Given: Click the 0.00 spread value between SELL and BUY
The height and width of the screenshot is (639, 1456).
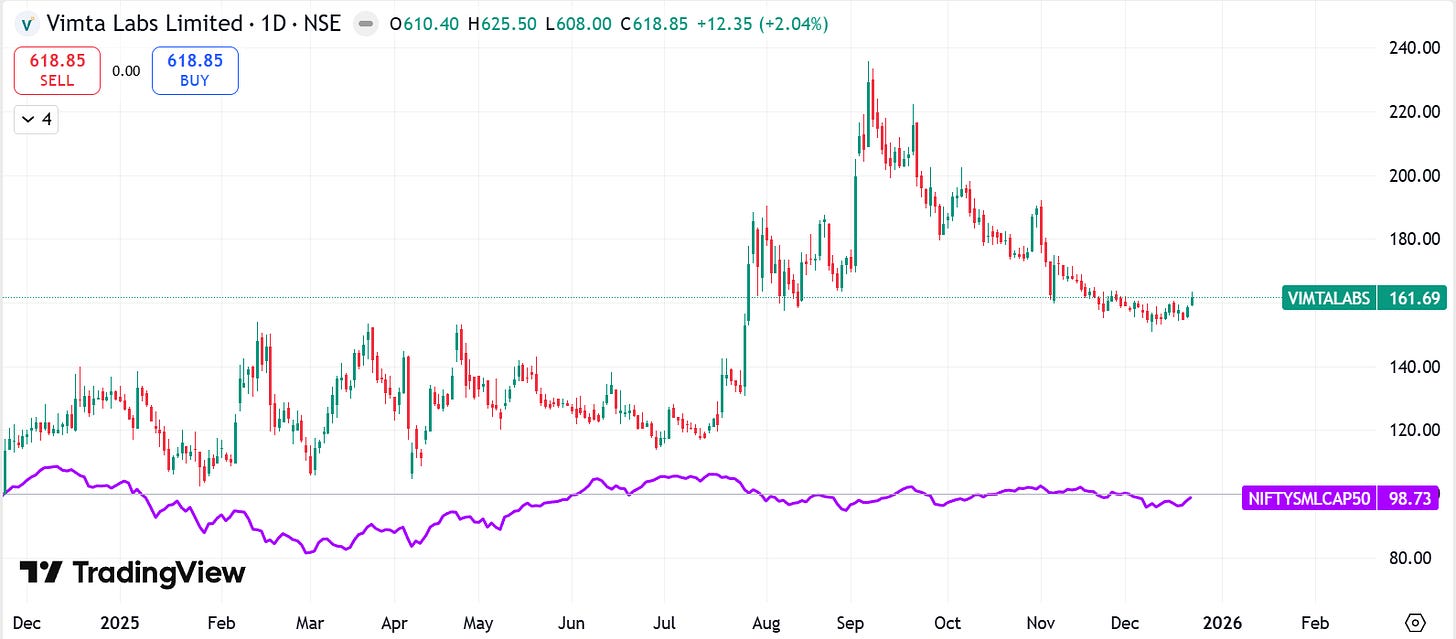Looking at the screenshot, I should click(x=126, y=71).
